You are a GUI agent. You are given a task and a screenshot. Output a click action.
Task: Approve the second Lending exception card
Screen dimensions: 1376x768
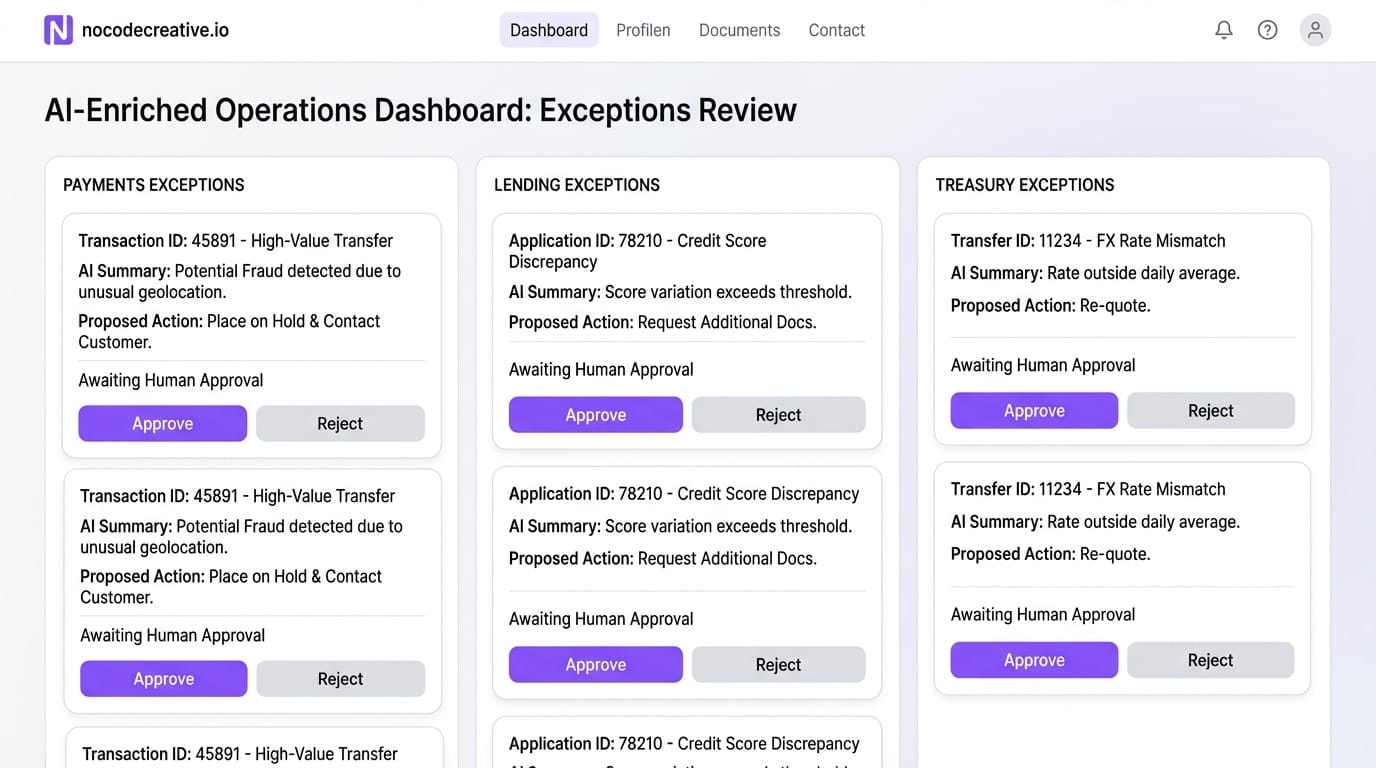pyautogui.click(x=595, y=665)
